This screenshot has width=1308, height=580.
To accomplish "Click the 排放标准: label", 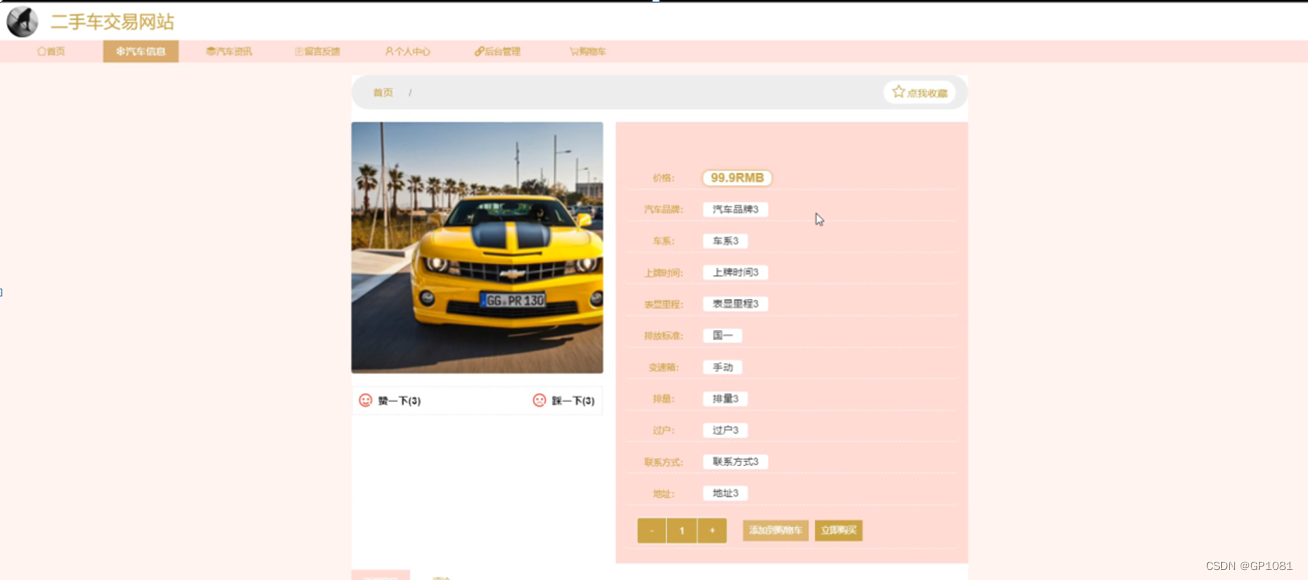I will [x=662, y=336].
